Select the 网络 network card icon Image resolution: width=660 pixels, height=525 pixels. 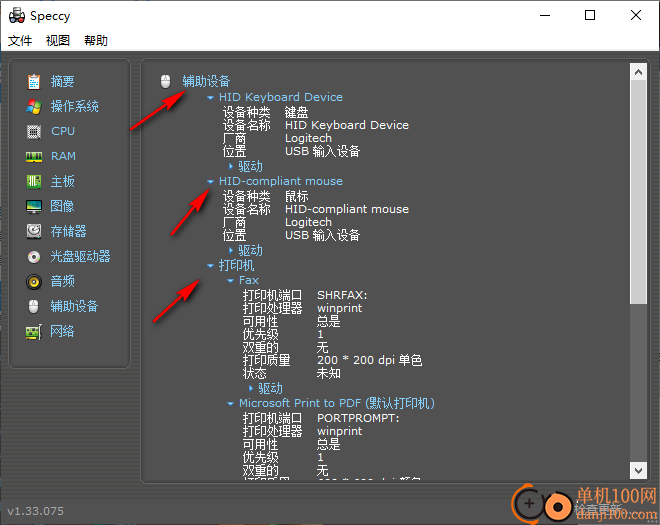point(34,332)
